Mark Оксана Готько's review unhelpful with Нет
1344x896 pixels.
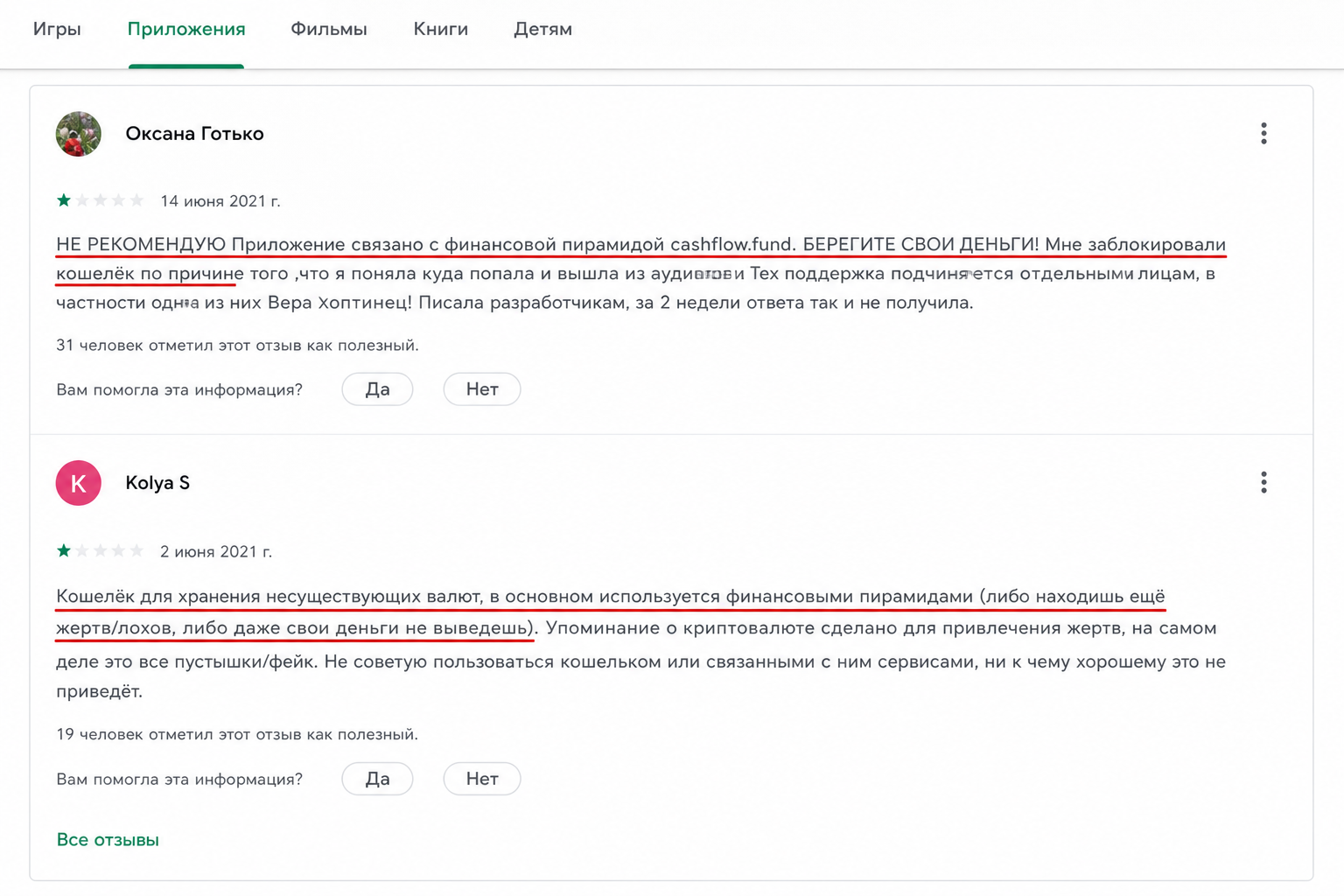(482, 389)
